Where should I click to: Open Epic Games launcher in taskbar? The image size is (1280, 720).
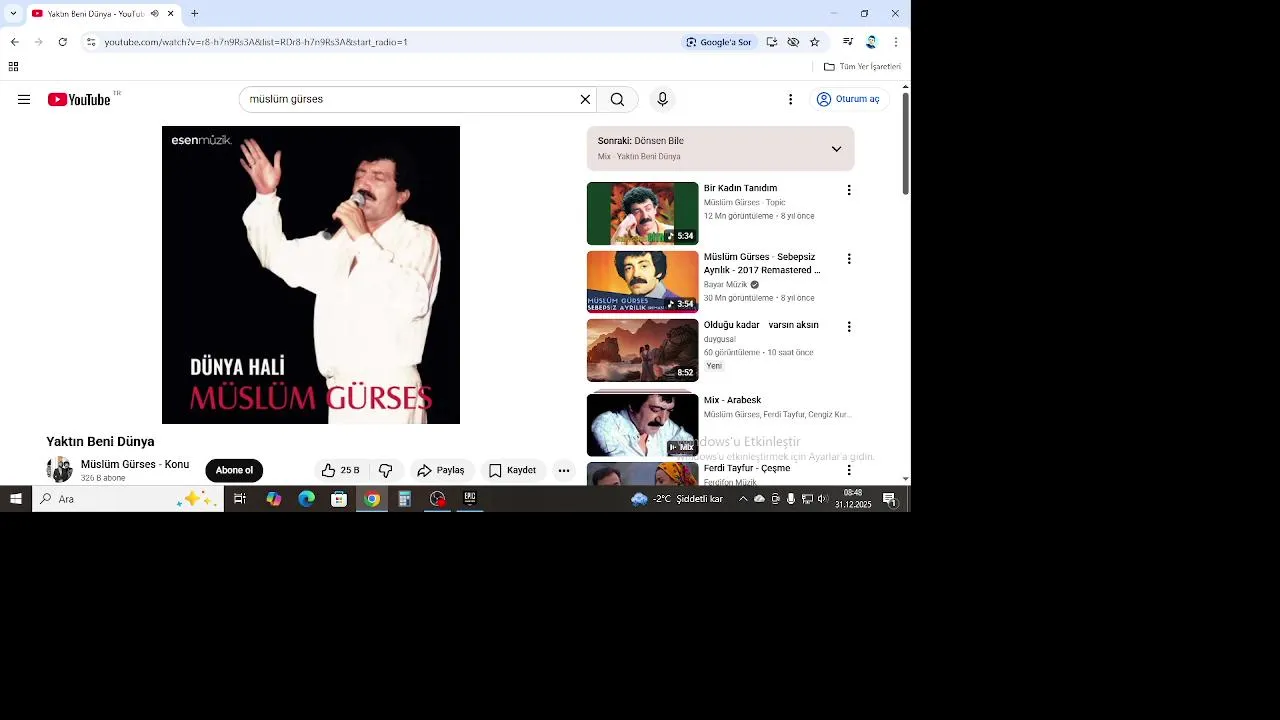point(470,499)
